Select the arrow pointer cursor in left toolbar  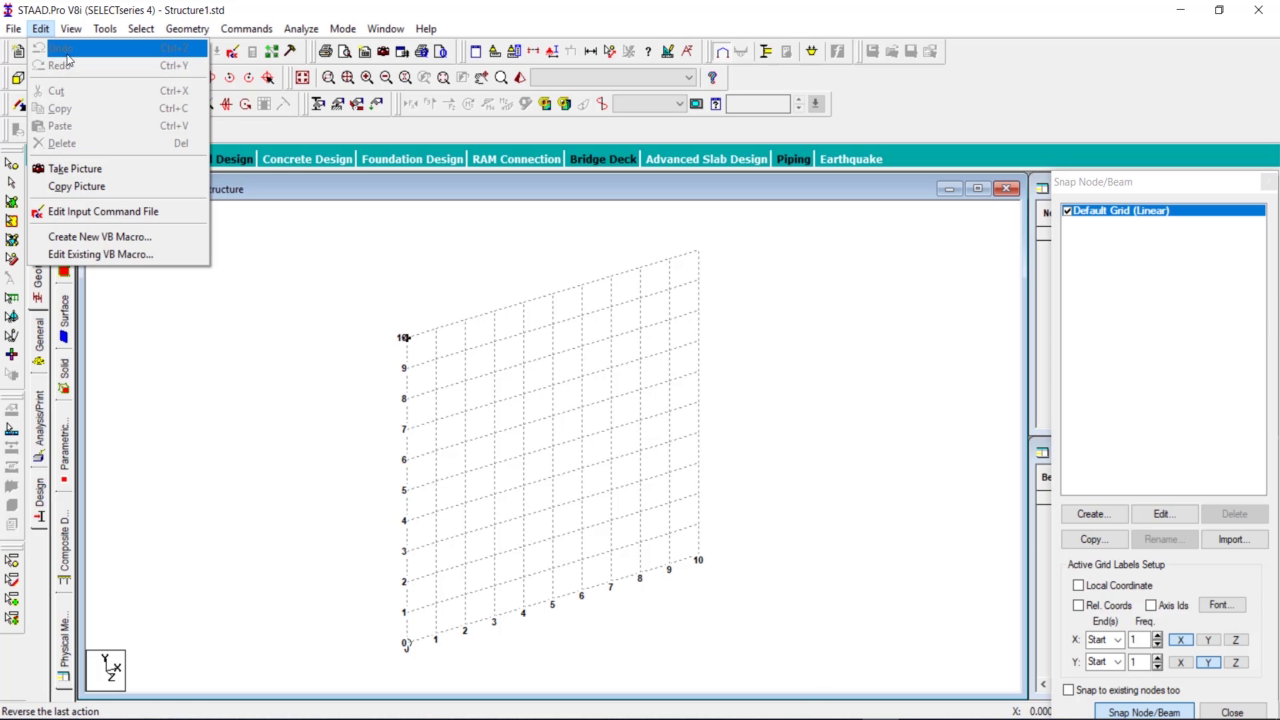(12, 182)
